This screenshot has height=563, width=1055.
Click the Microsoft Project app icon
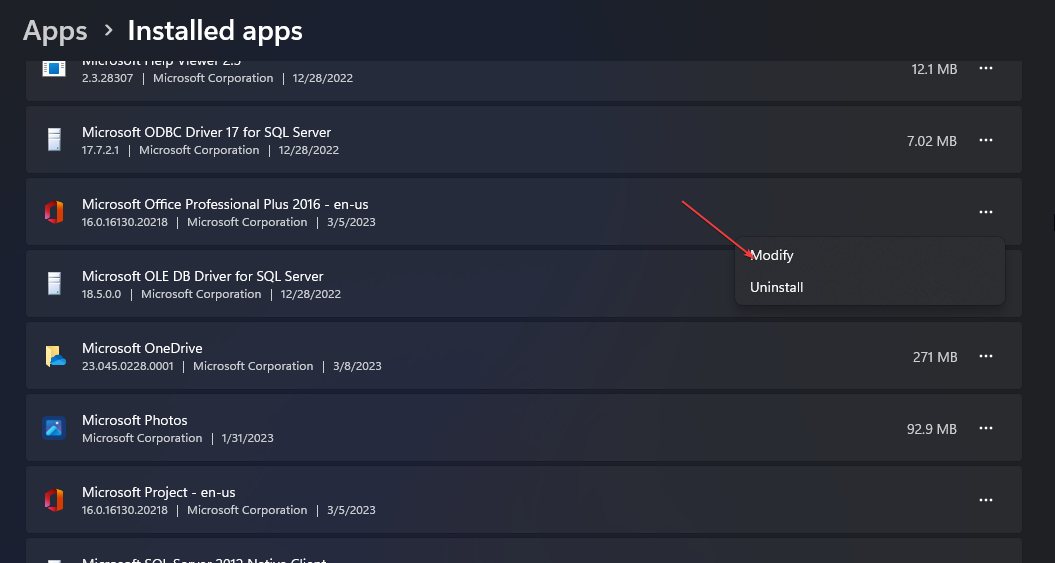(x=54, y=500)
